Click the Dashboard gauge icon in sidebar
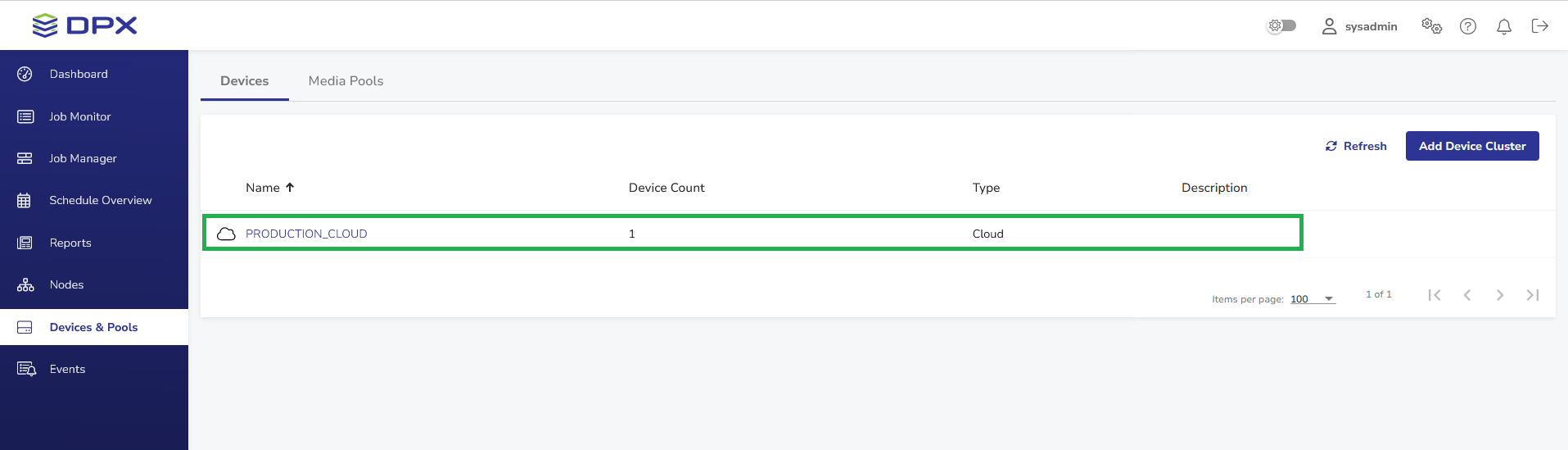Image resolution: width=1568 pixels, height=450 pixels. click(x=25, y=74)
